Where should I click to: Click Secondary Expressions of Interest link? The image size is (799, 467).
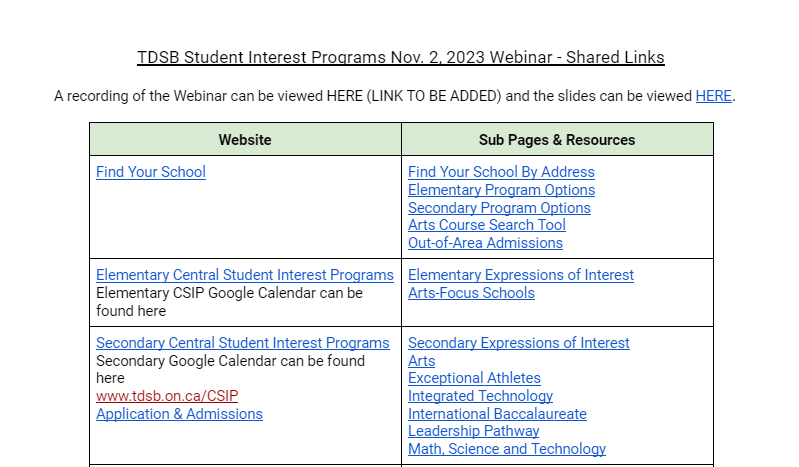[519, 343]
